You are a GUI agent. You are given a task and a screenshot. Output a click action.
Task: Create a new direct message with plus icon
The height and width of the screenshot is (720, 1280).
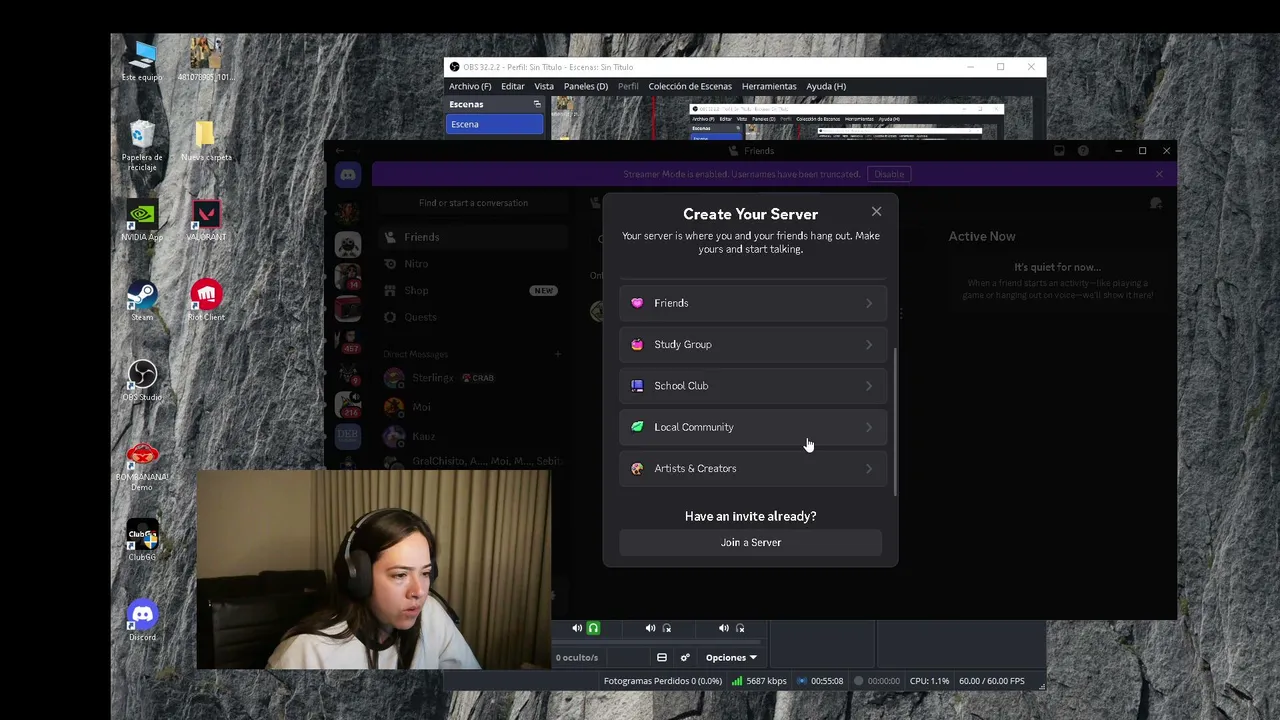[x=558, y=354]
